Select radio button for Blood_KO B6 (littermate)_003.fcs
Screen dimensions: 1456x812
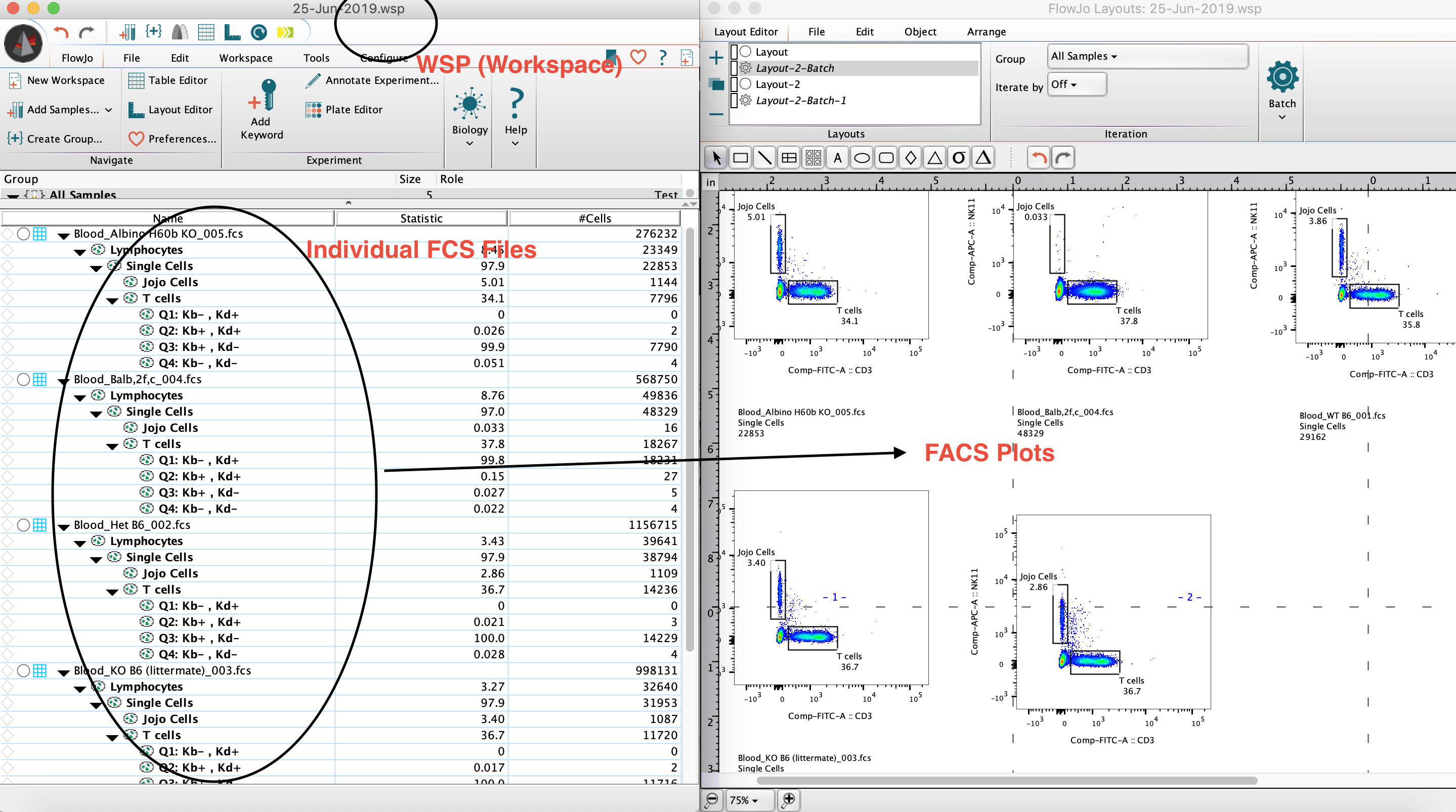tap(23, 671)
